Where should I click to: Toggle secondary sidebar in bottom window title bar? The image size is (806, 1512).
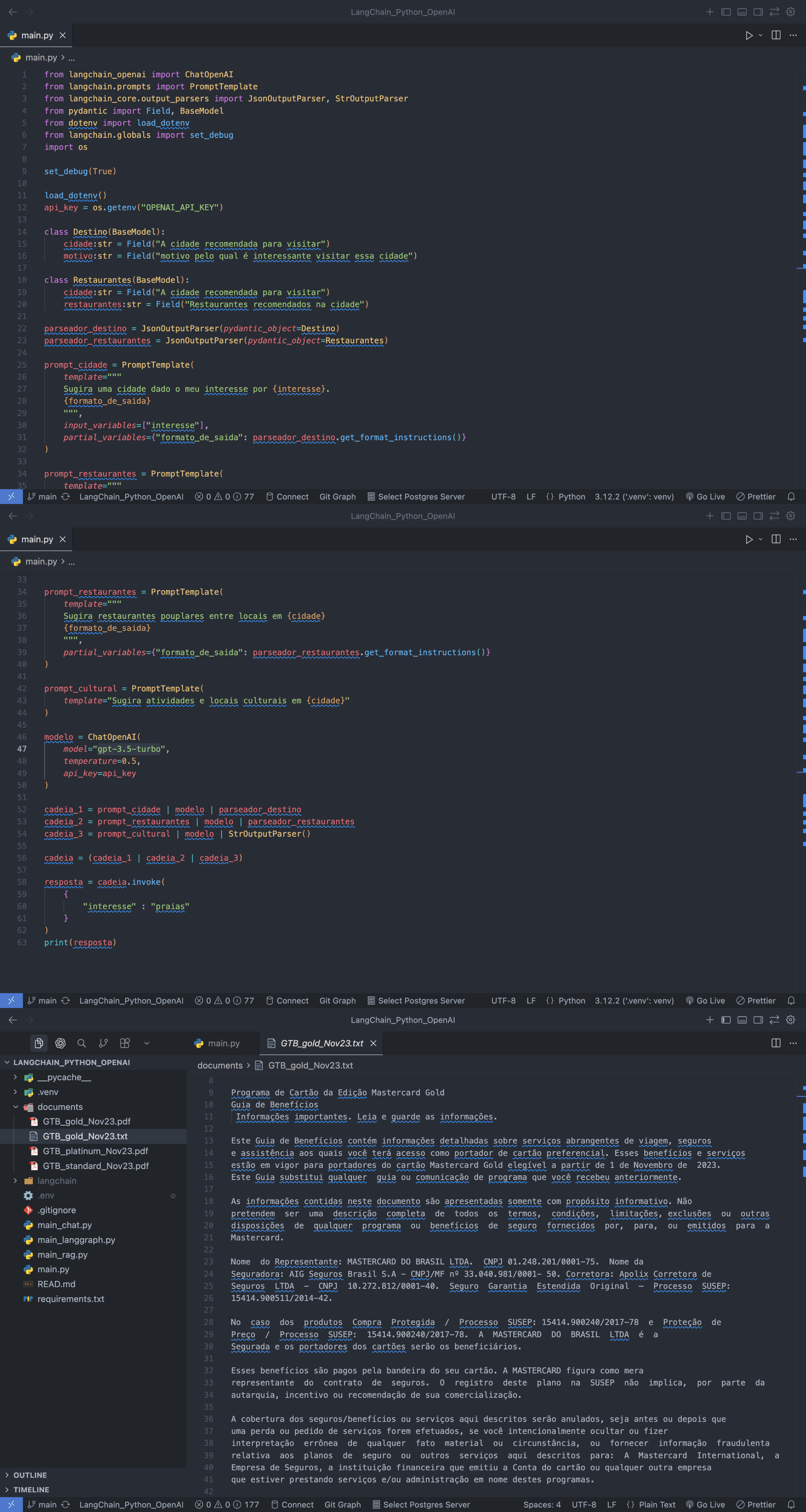coord(758,1020)
